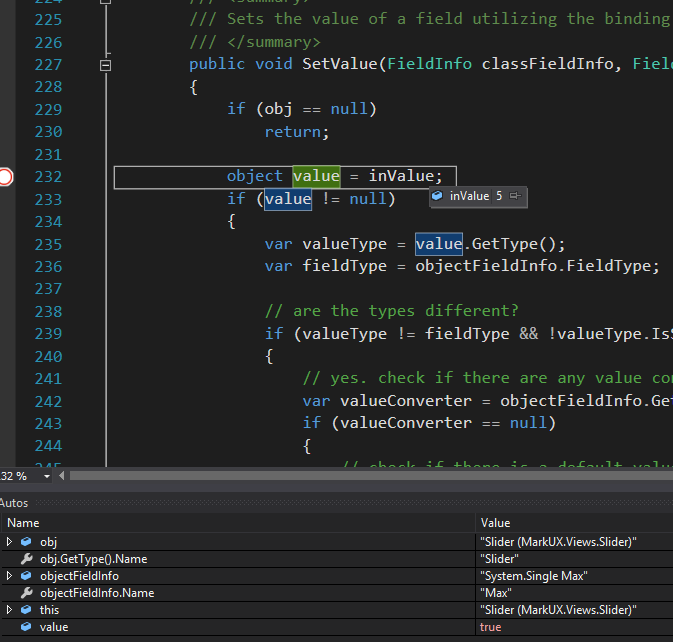Click the cube icon beside this
Screen dimensions: 673x642
[26, 609]
